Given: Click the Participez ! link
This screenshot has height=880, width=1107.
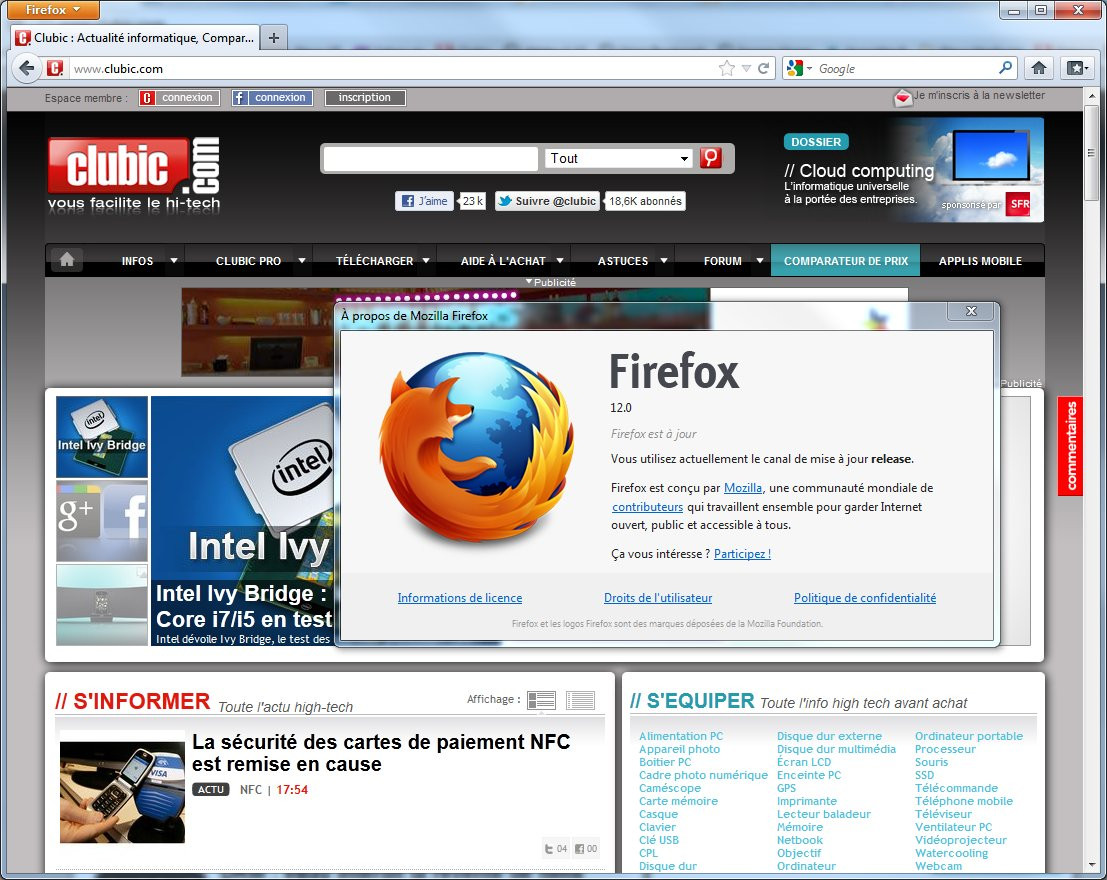Looking at the screenshot, I should click(x=742, y=554).
